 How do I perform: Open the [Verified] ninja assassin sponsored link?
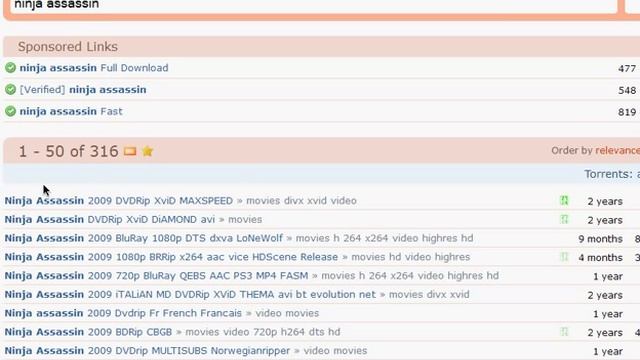point(83,89)
